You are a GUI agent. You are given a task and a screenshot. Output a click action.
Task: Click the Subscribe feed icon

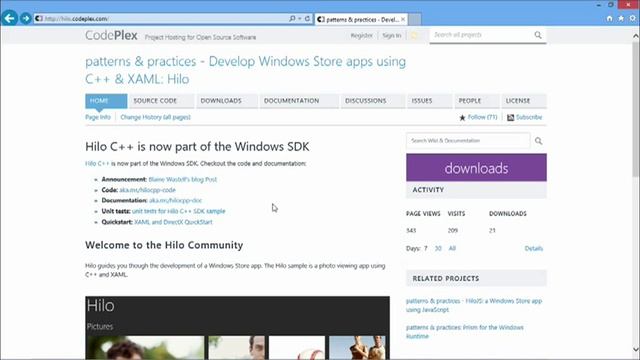click(510, 118)
